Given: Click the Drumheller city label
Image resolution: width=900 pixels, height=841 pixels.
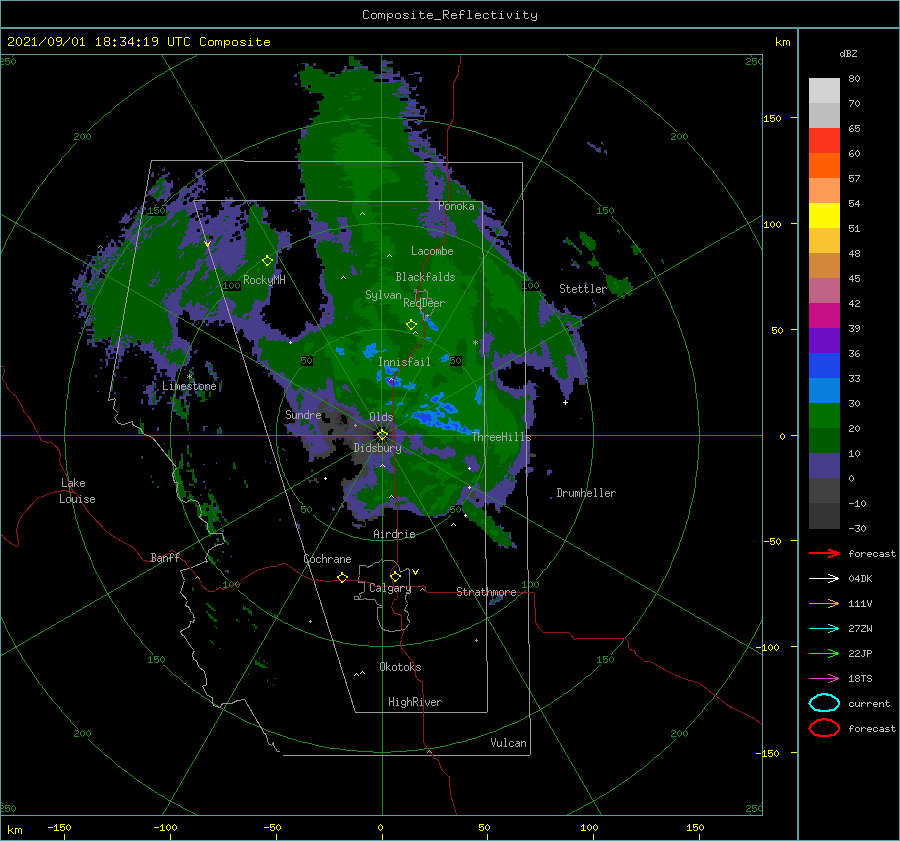Looking at the screenshot, I should (x=586, y=493).
